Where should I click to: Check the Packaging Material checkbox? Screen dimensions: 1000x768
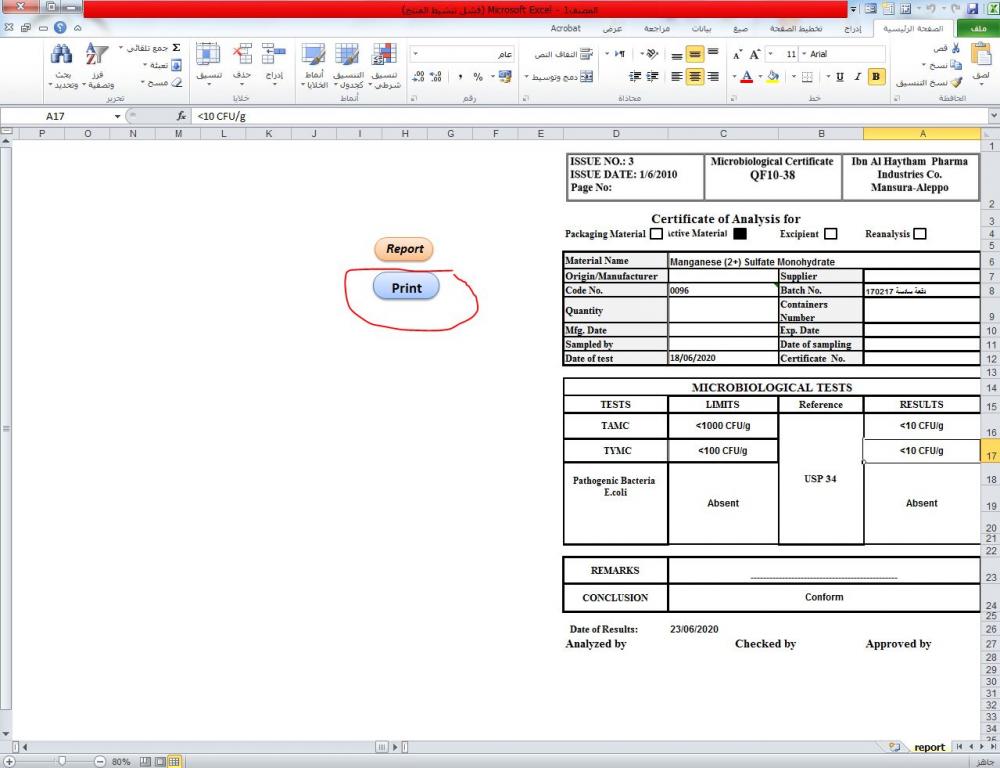(x=656, y=234)
